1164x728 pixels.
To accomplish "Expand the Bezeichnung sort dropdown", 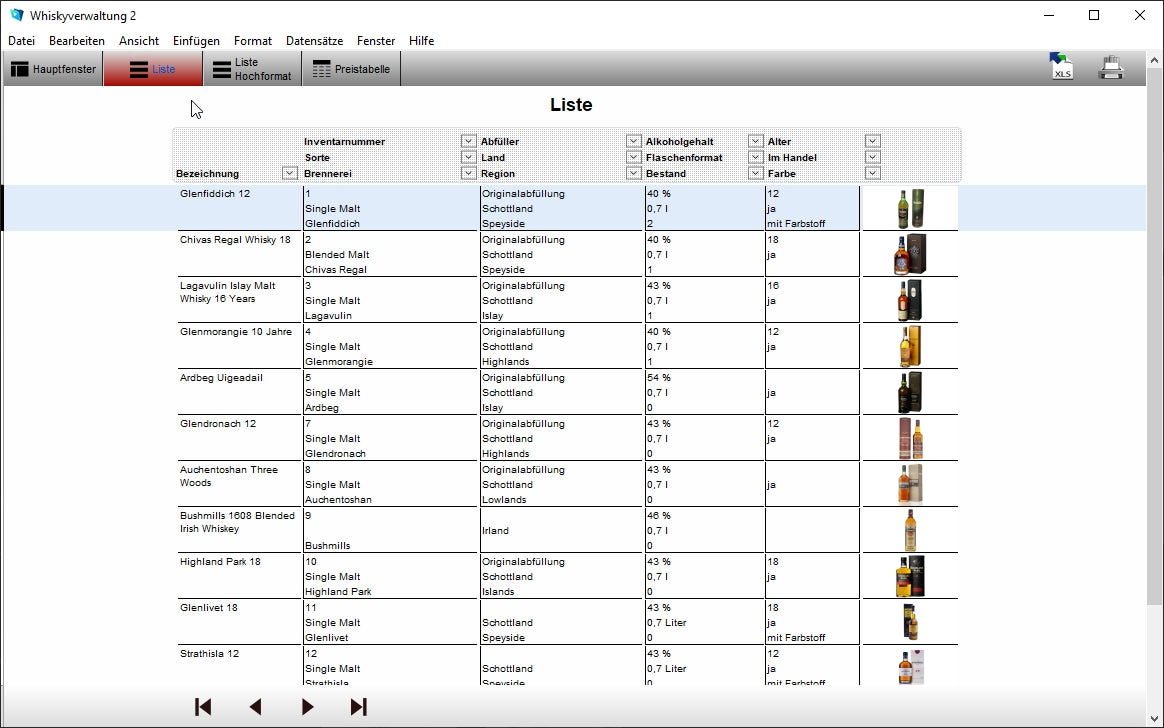I will (x=289, y=173).
